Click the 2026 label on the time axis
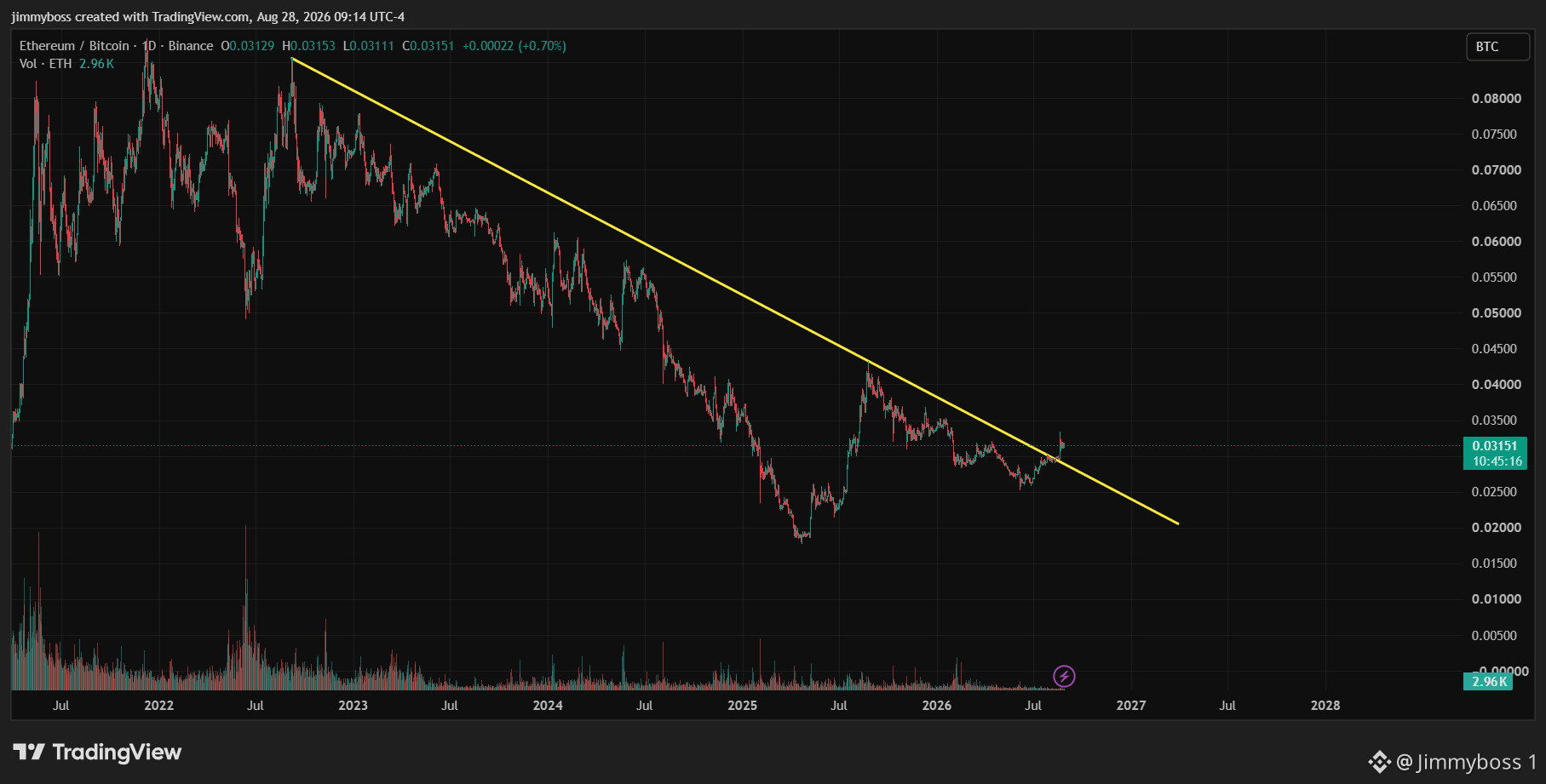 coord(937,706)
